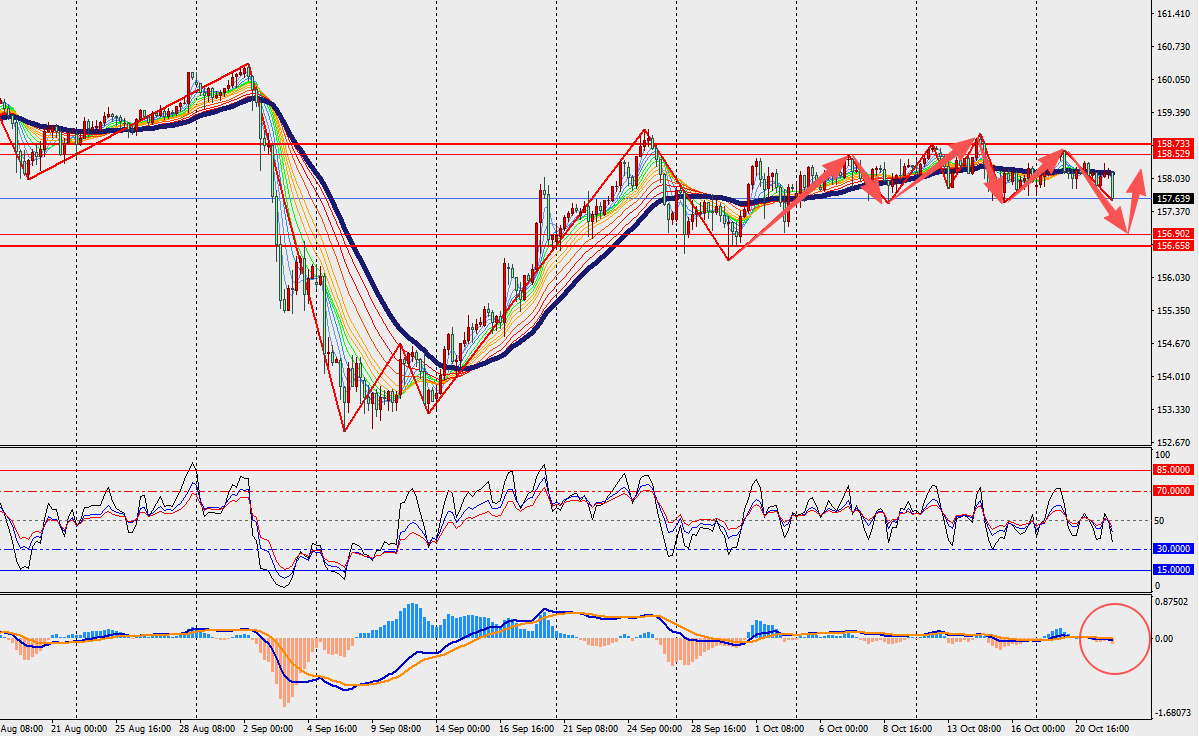The width and height of the screenshot is (1199, 736).
Task: Click the 0.87502 value on the histogram scale
Action: pyautogui.click(x=1171, y=601)
